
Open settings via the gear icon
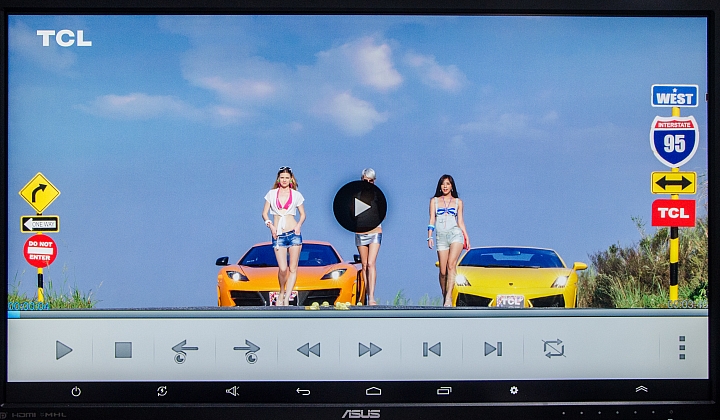[x=514, y=390]
